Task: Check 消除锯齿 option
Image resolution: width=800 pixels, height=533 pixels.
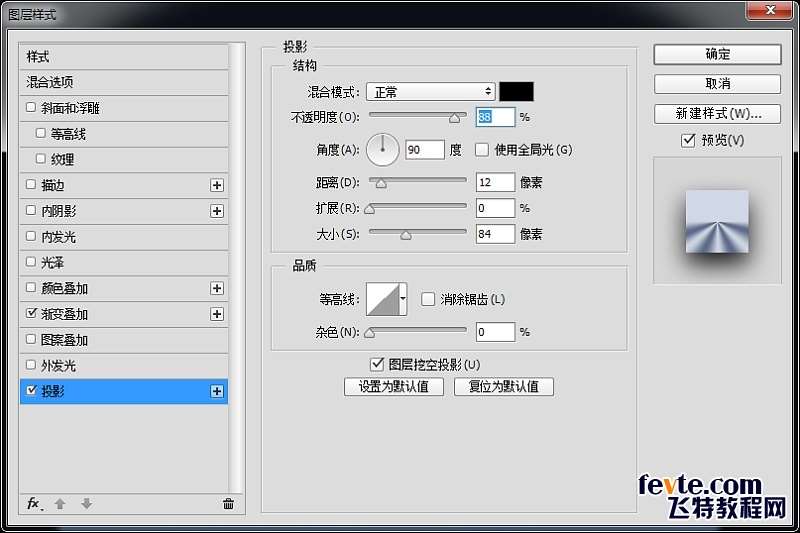Action: tap(428, 299)
